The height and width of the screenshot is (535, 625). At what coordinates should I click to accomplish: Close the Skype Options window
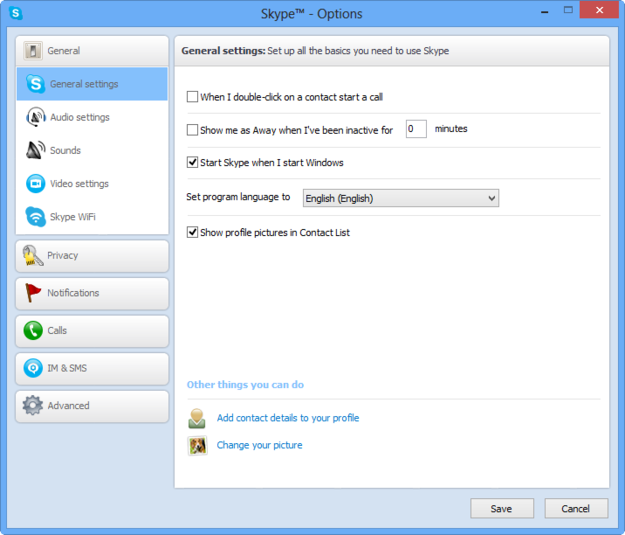click(599, 10)
